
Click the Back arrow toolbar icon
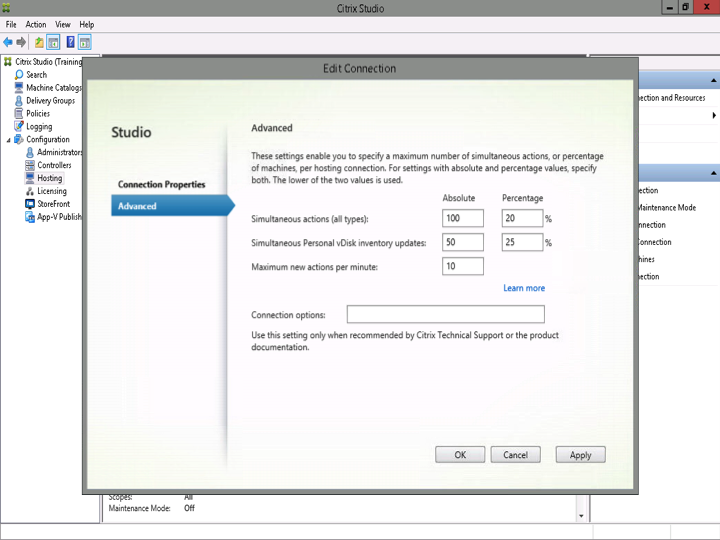[x=8, y=43]
